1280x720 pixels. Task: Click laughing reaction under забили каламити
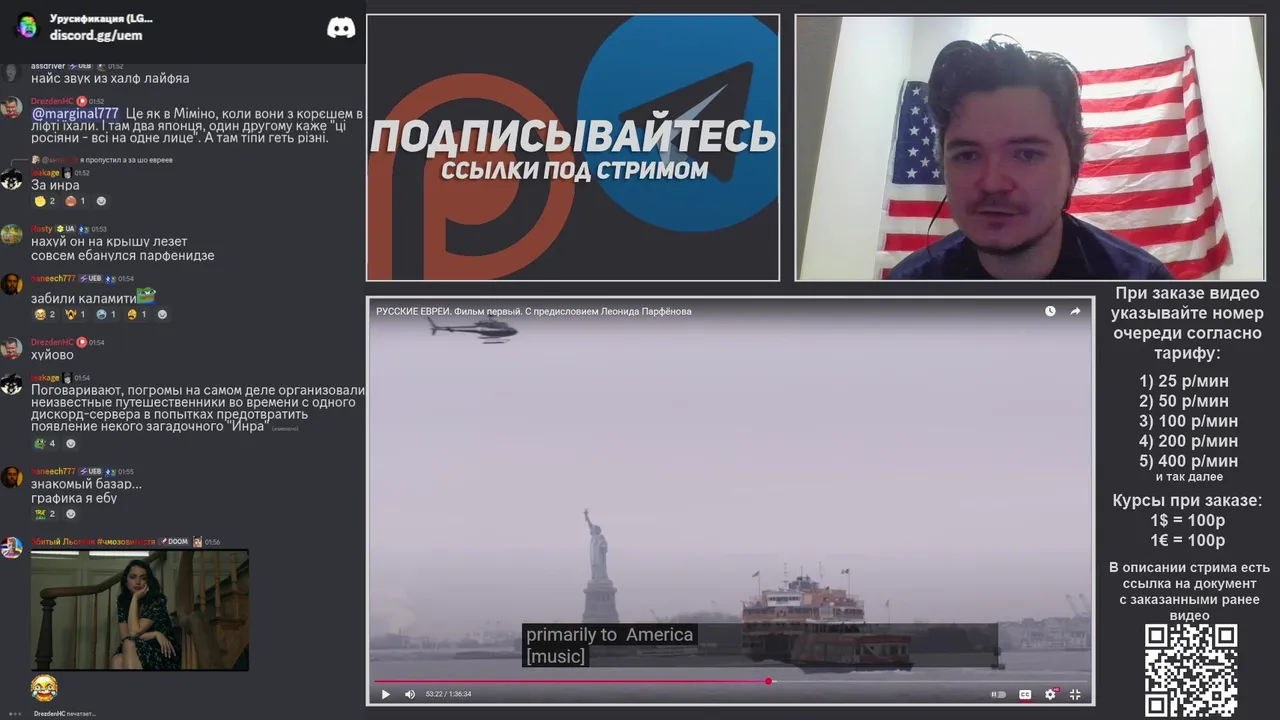[45, 314]
